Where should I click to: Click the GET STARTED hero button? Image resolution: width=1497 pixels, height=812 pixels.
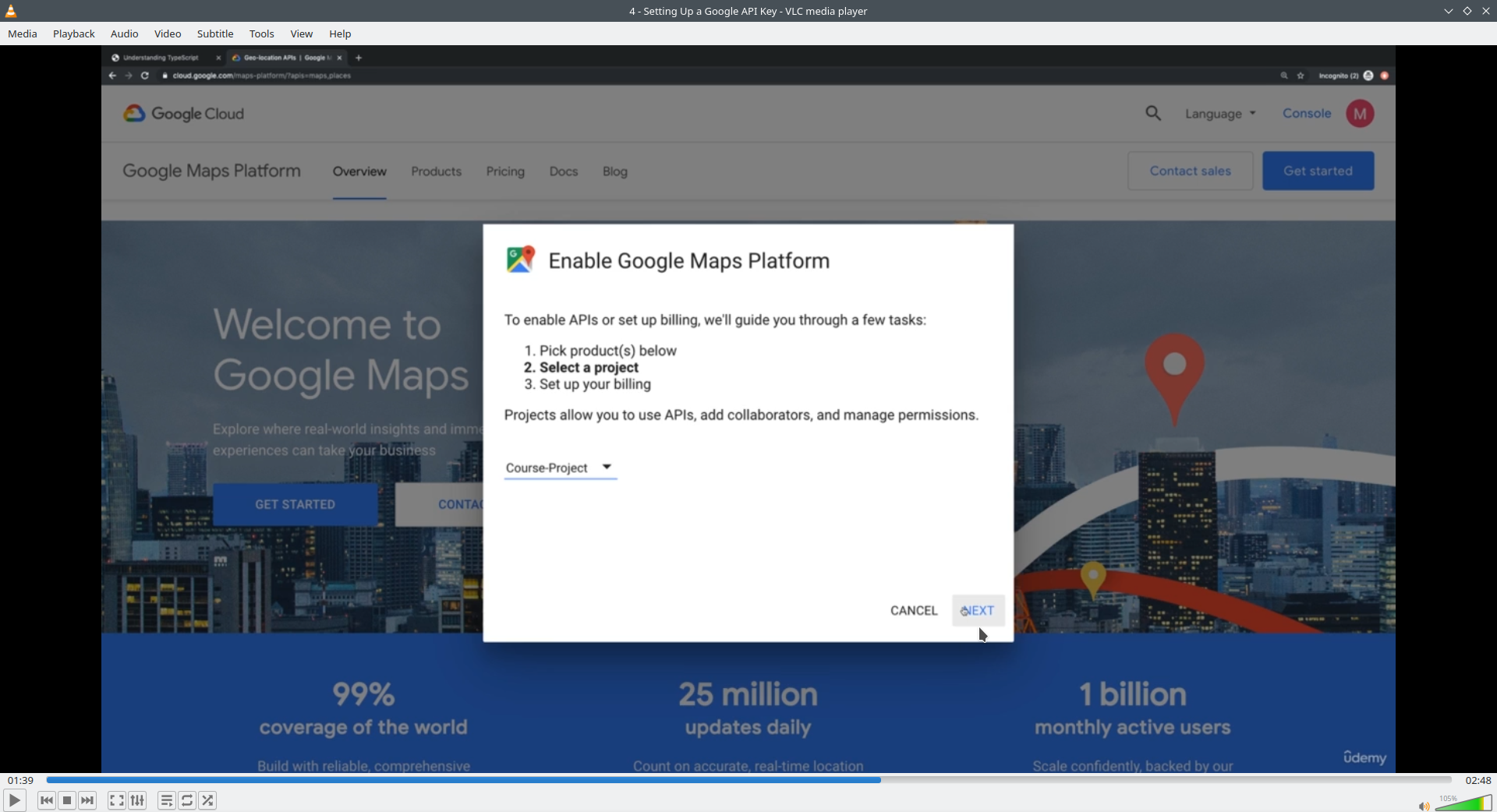pyautogui.click(x=295, y=504)
